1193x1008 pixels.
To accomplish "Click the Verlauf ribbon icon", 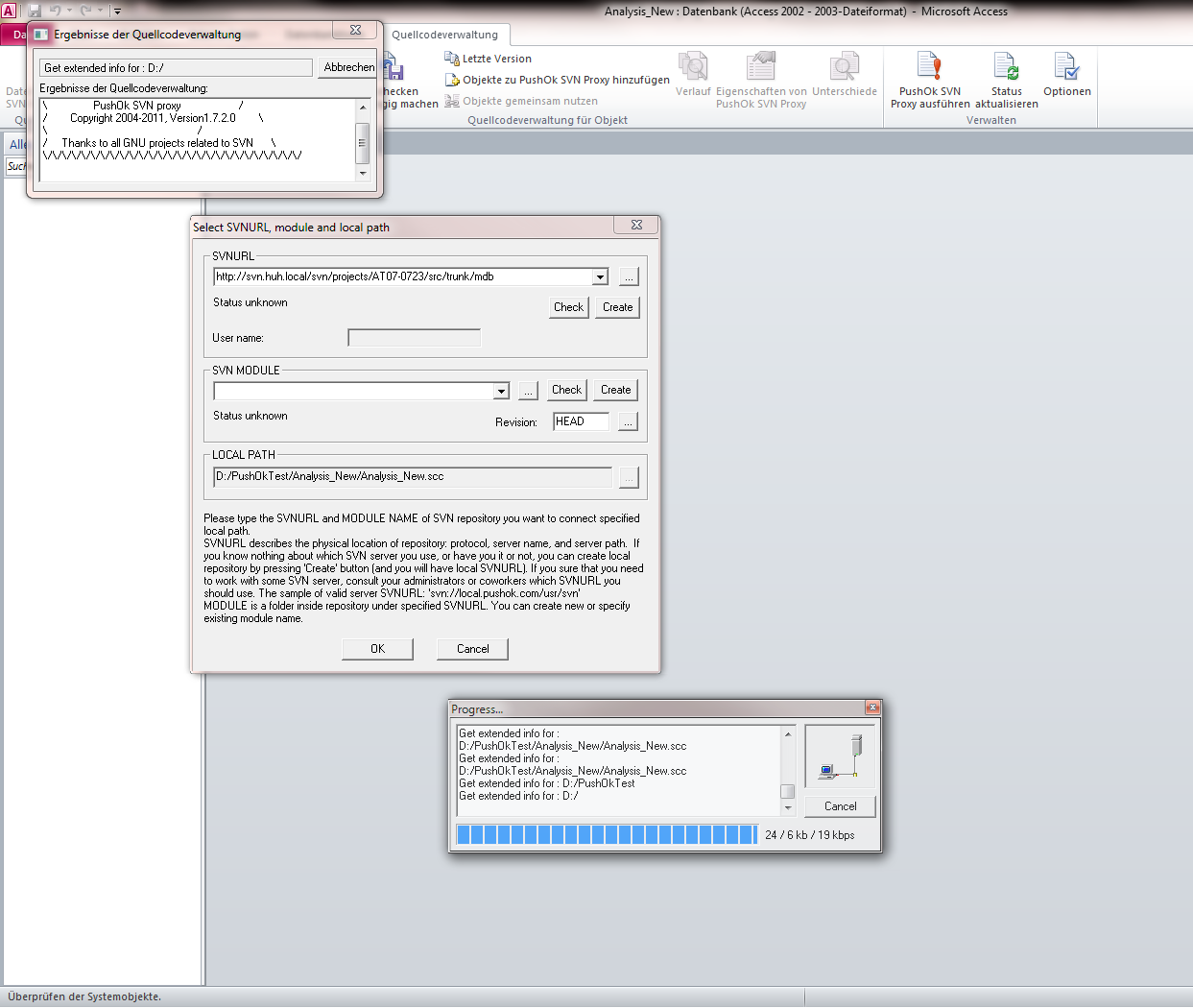I will (693, 68).
